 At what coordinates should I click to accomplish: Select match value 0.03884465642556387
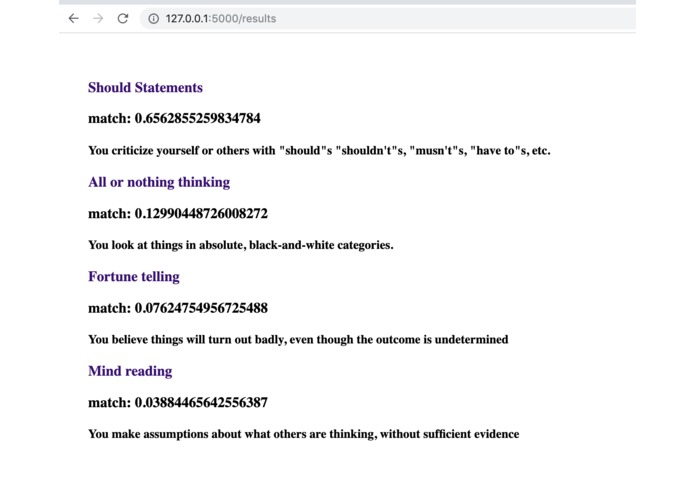pos(201,402)
